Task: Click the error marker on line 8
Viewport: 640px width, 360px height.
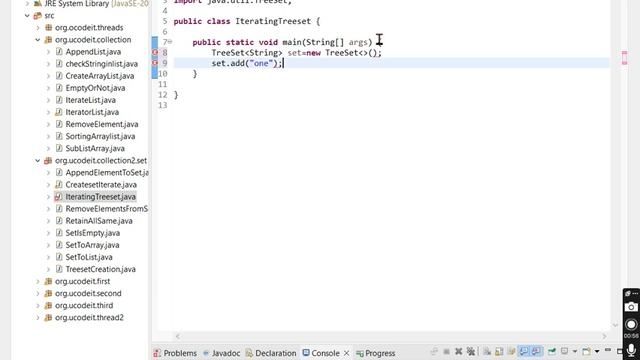Action: click(x=155, y=52)
